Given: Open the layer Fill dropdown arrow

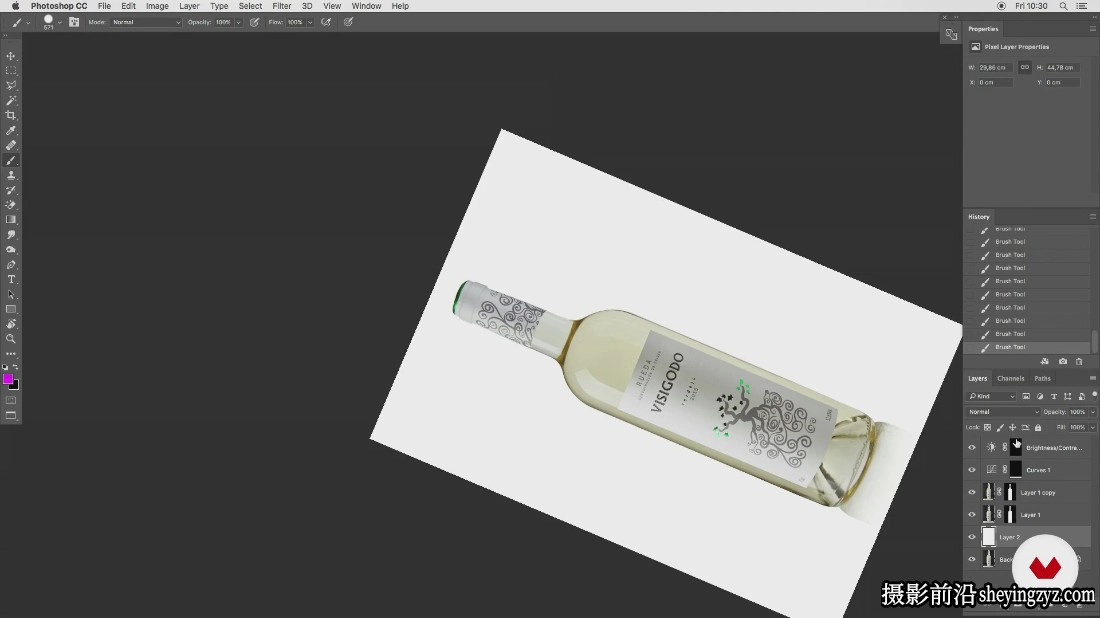Looking at the screenshot, I should click(1092, 427).
